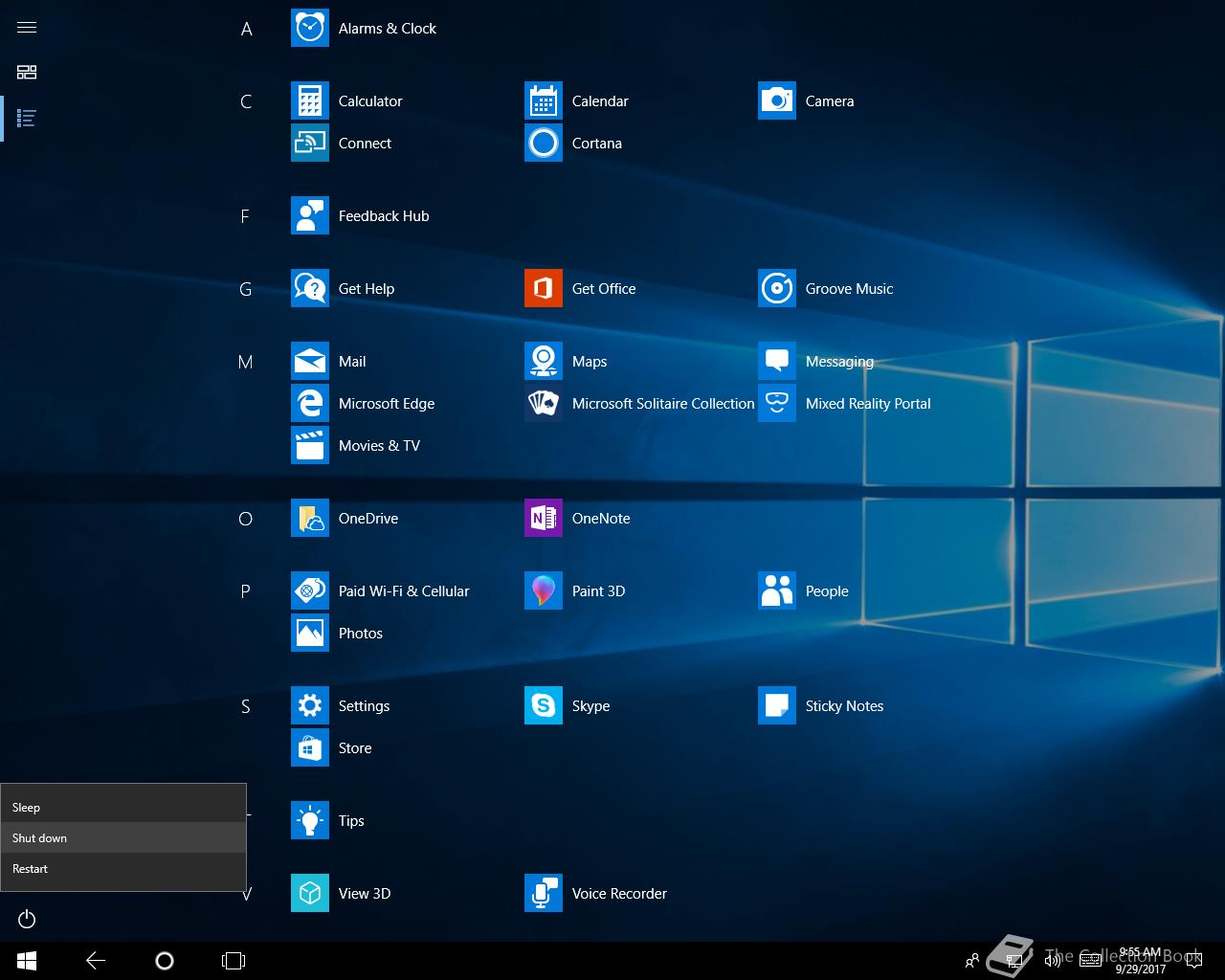Click the letter G group header

pyautogui.click(x=246, y=289)
